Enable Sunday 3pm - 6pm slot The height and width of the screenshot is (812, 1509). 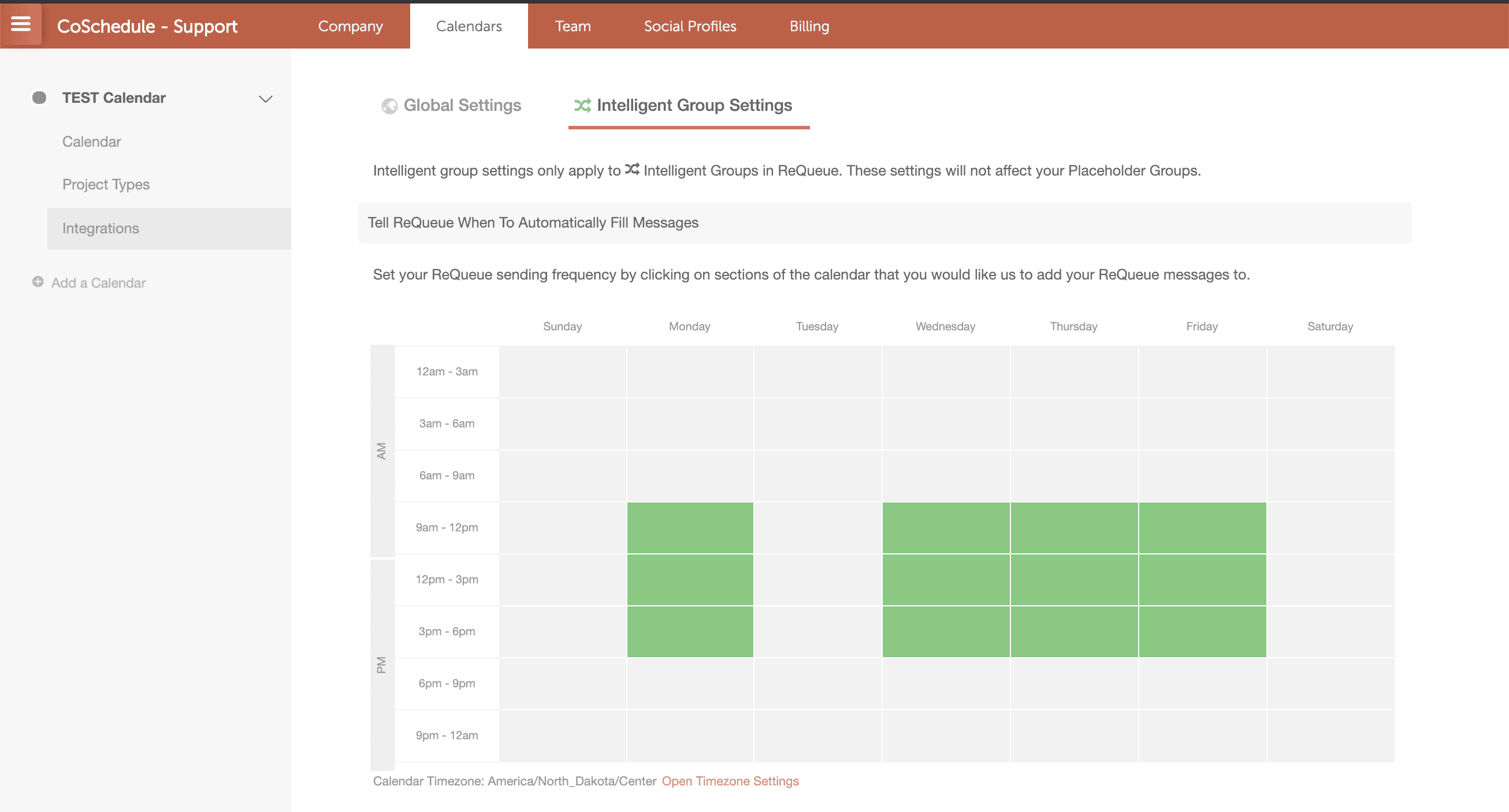click(x=562, y=632)
